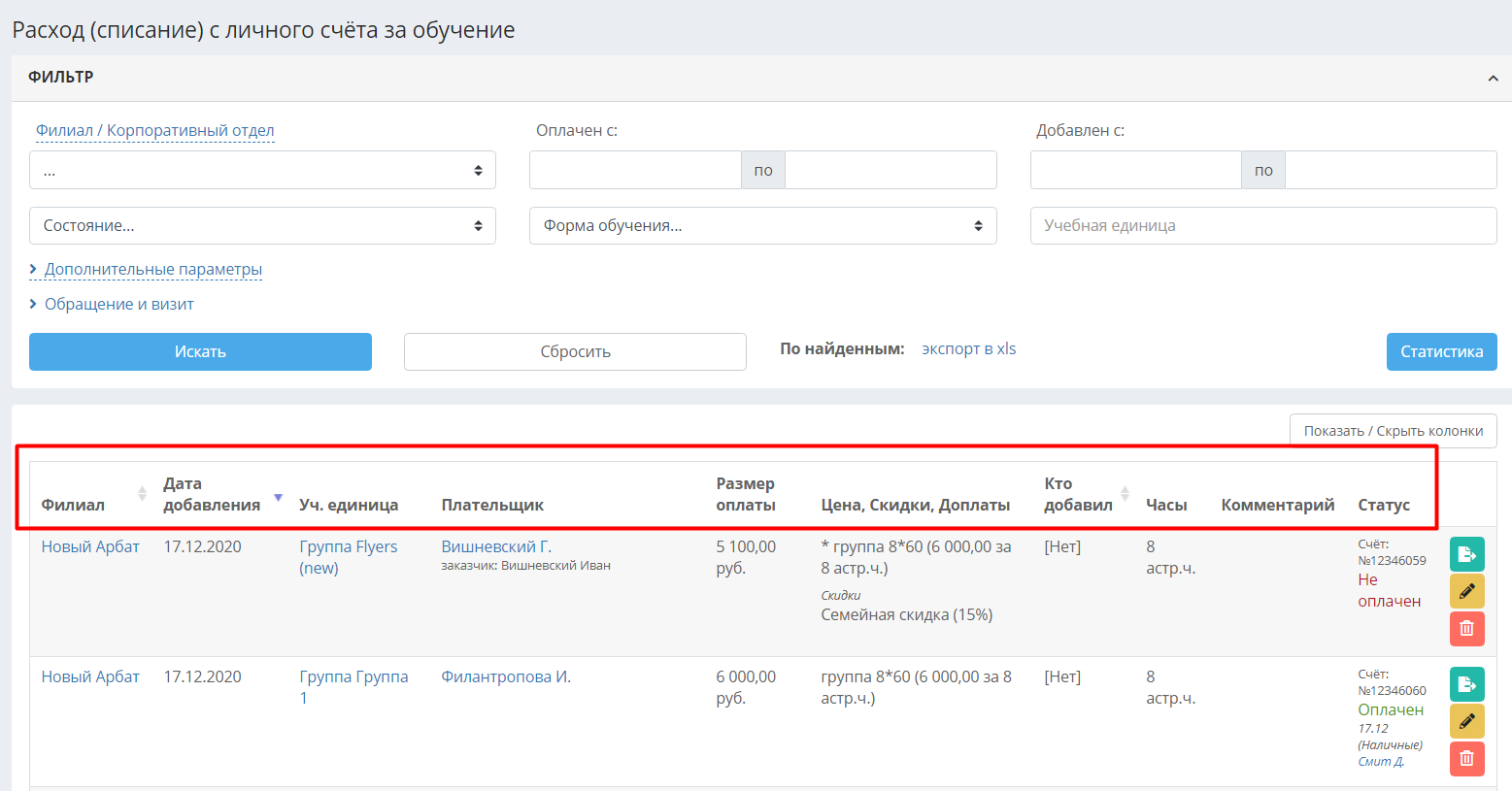Image resolution: width=1512 pixels, height=791 pixels.
Task: Click invoice number №12346059
Action: click(x=1392, y=560)
